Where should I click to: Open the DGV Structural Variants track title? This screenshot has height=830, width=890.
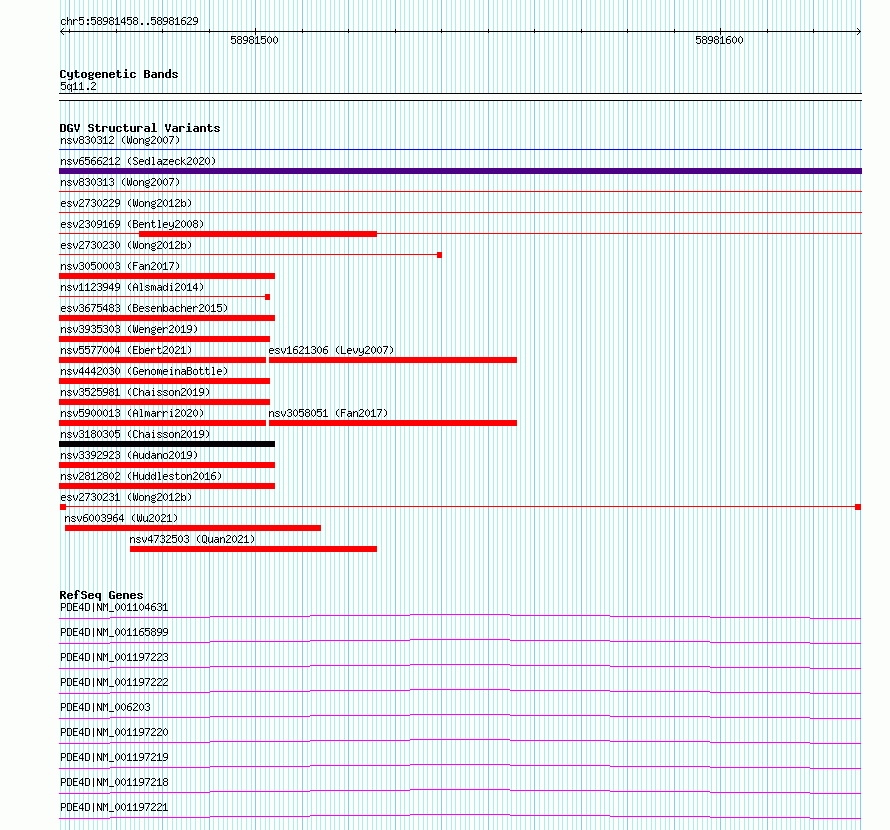[140, 128]
